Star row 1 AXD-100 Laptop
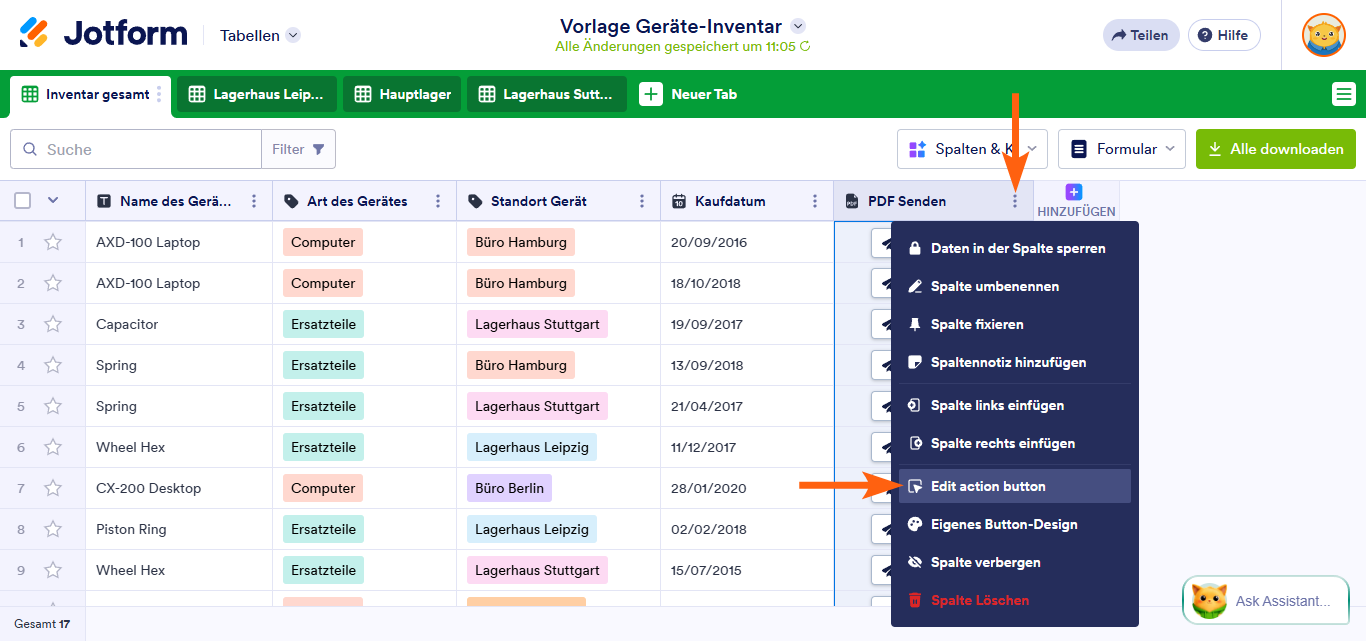 53,242
